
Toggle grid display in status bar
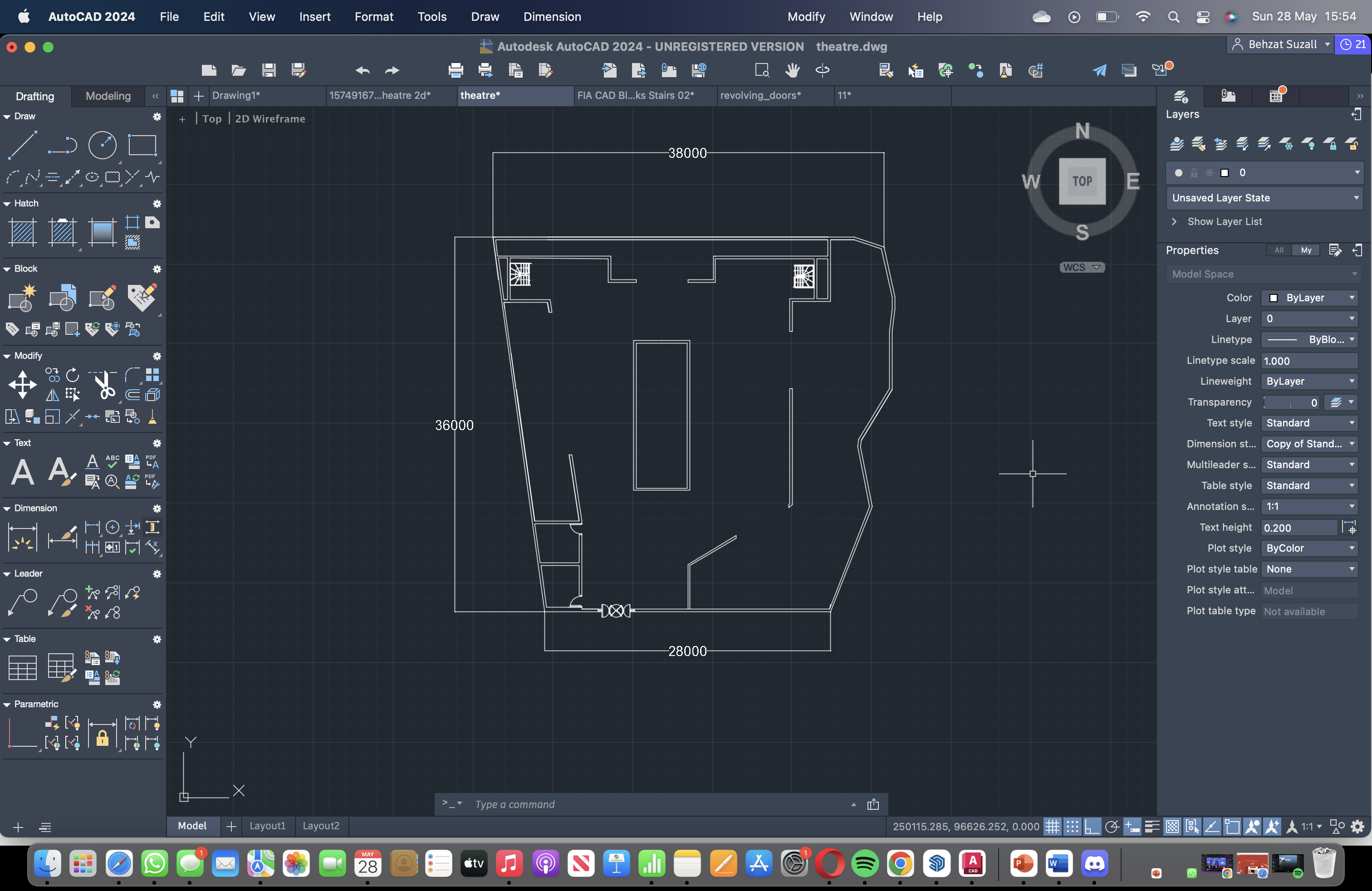[1053, 827]
